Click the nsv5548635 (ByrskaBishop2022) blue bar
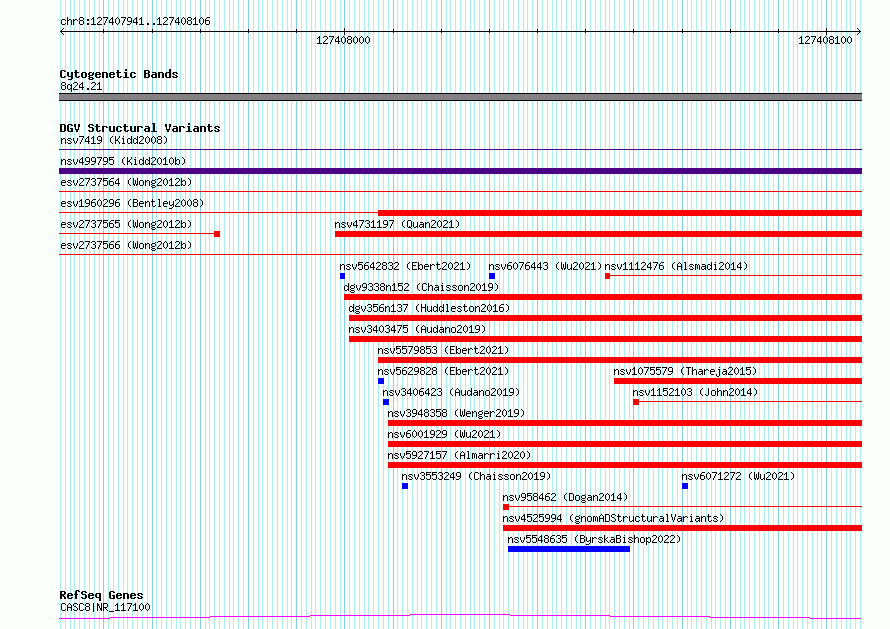This screenshot has height=629, width=890. [x=569, y=549]
